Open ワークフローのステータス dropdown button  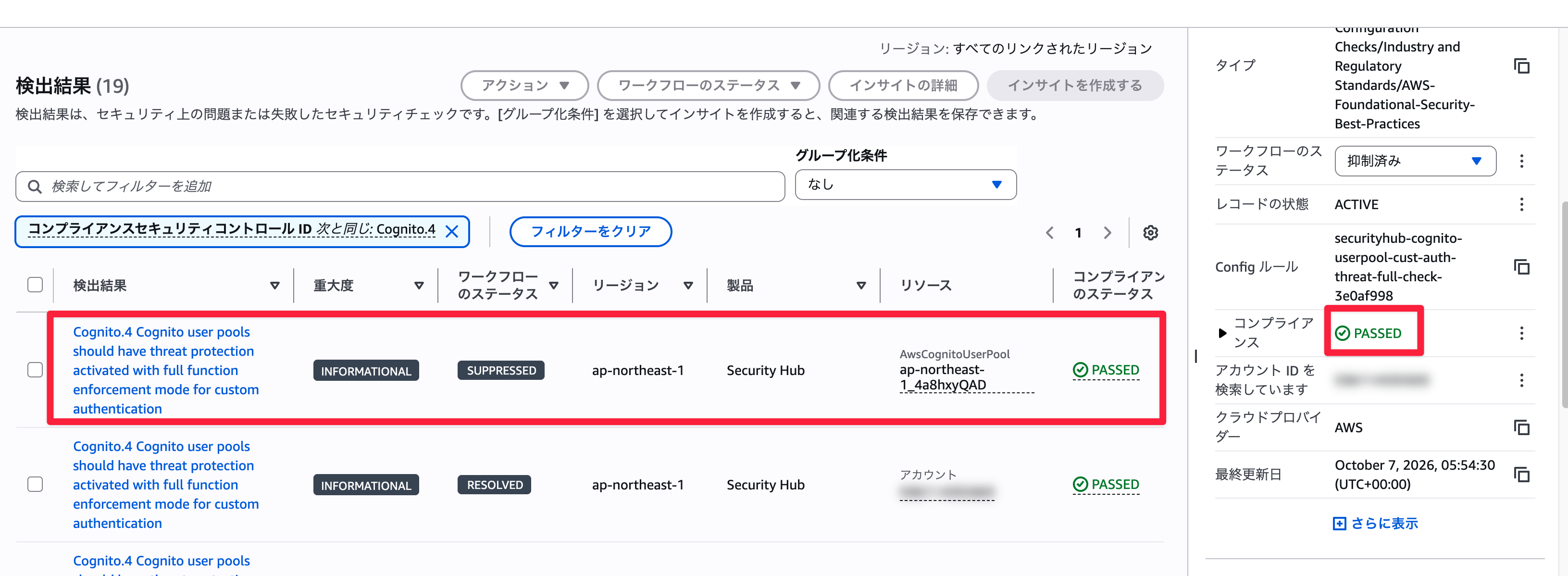(x=709, y=85)
